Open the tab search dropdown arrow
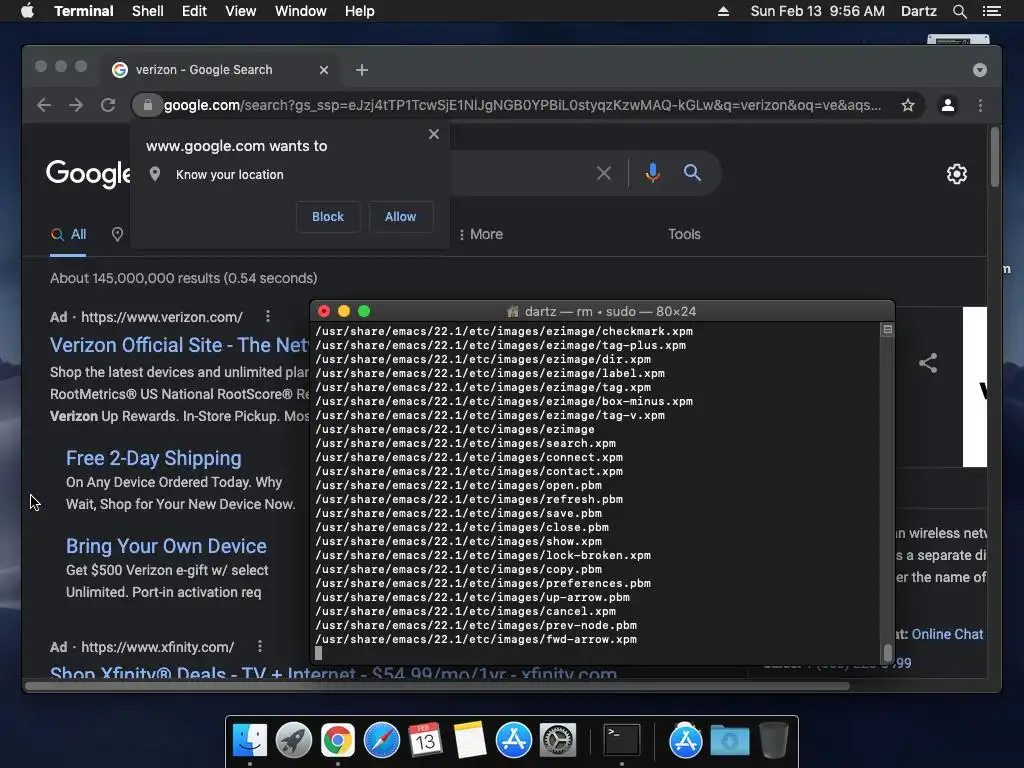Image resolution: width=1024 pixels, height=768 pixels. (980, 70)
